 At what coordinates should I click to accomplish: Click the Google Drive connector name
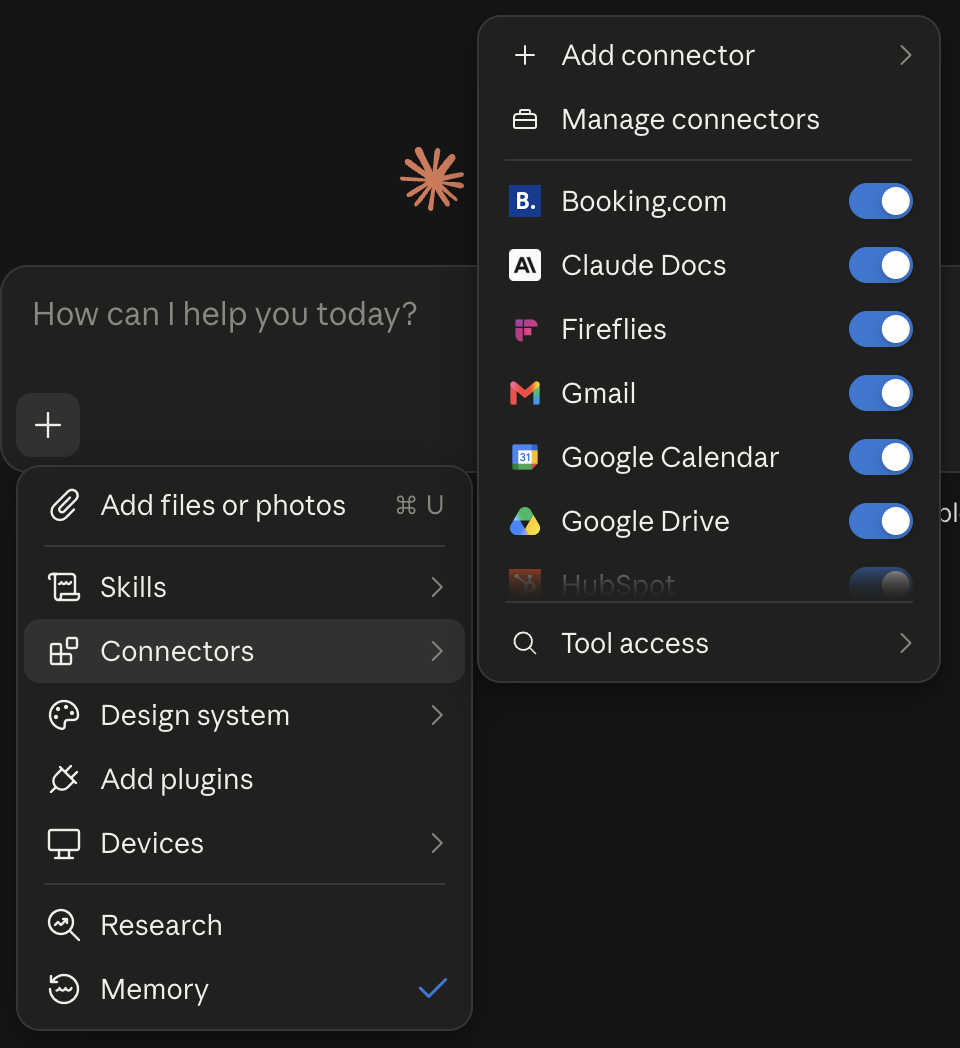pos(645,522)
